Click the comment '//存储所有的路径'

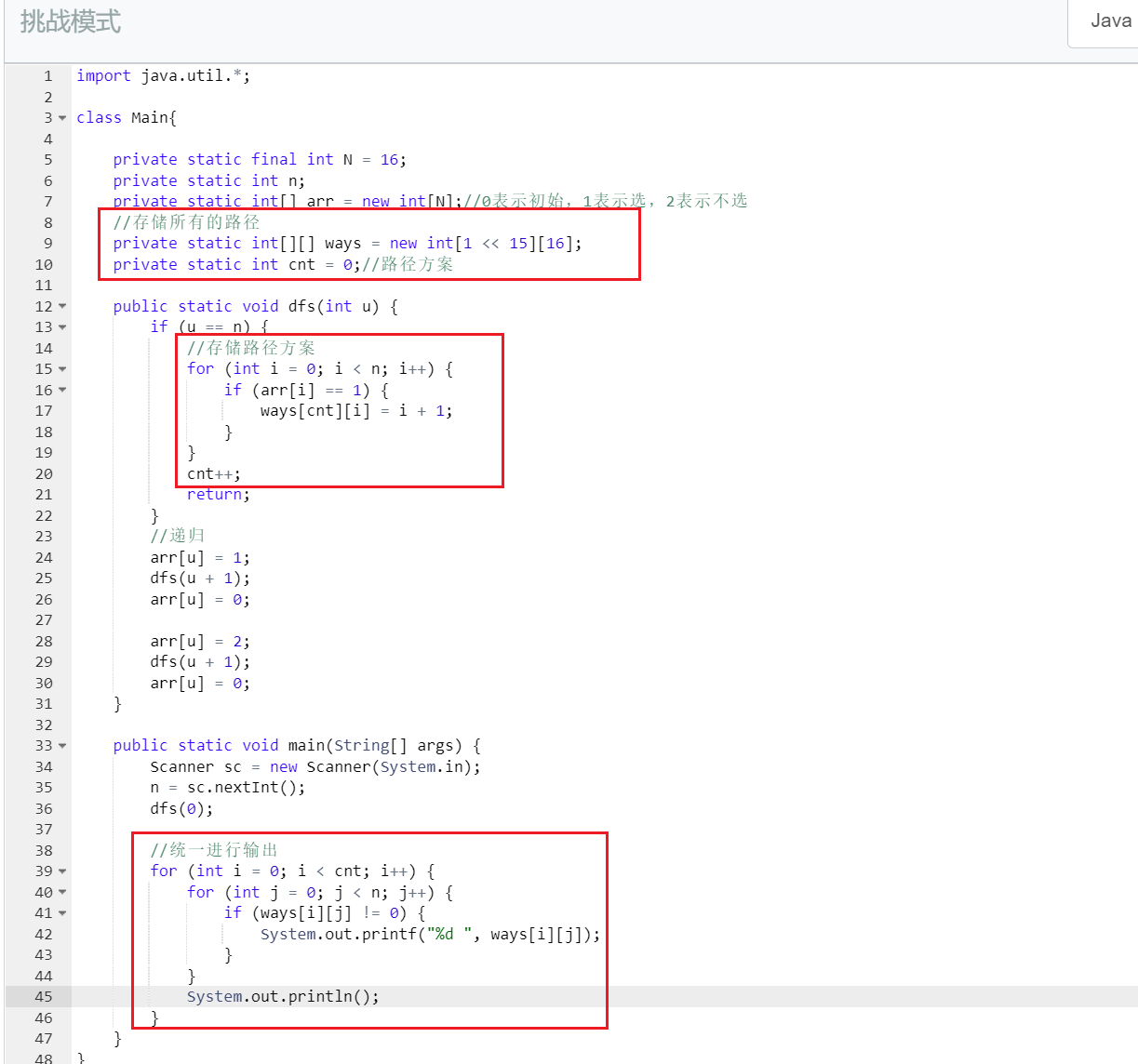(x=186, y=222)
